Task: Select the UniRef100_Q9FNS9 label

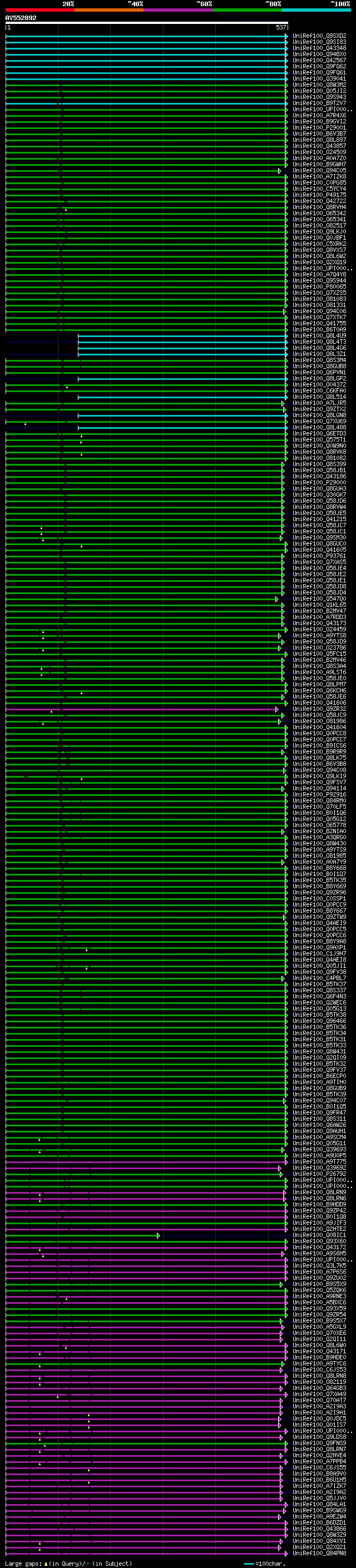Action: [x=319, y=1443]
